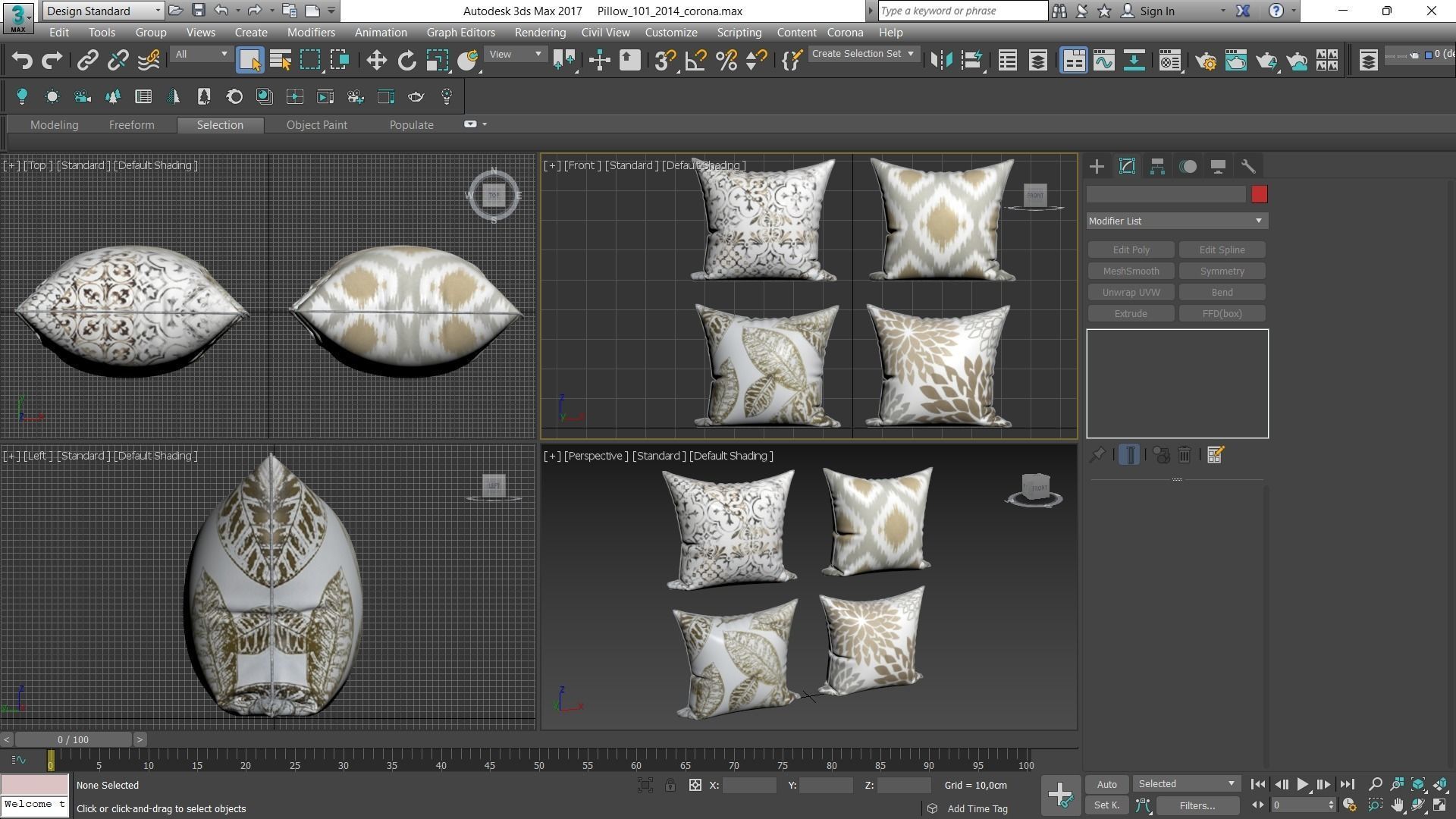Click the Zoom Extents All navigation icon
This screenshot has height=819, width=1456.
click(1440, 784)
